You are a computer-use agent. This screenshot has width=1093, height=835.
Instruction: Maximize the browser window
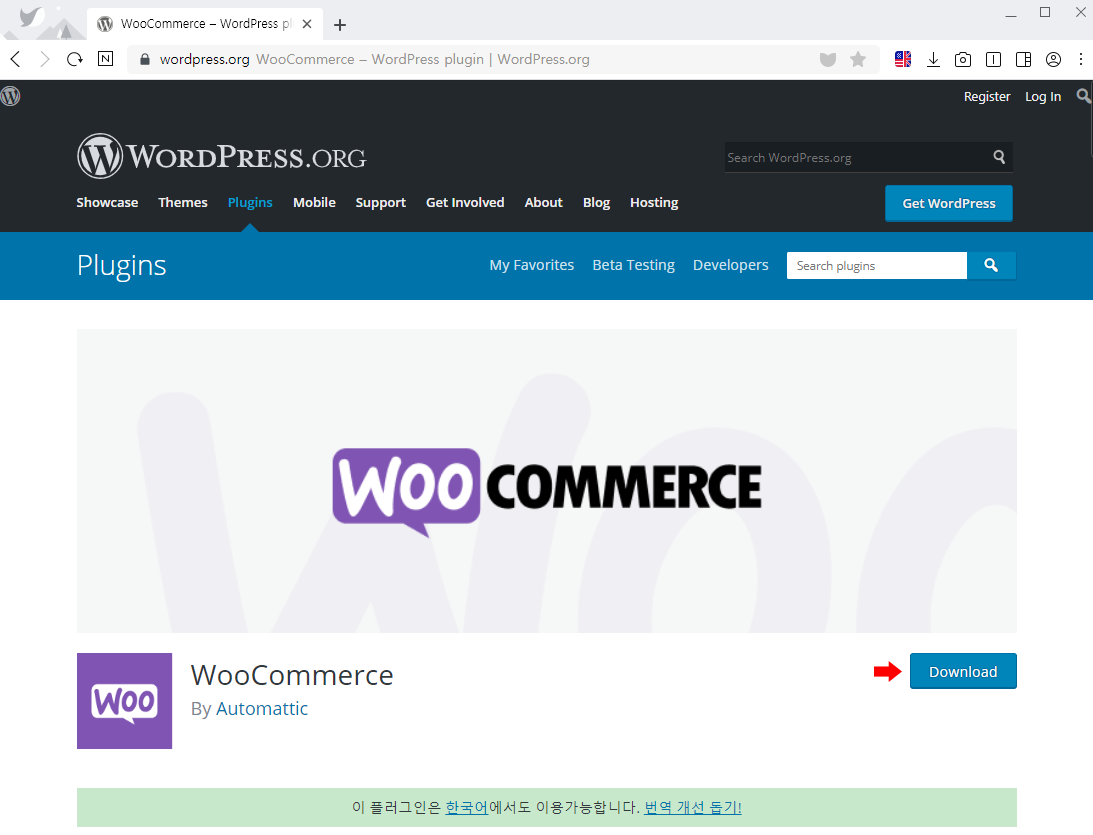1045,13
